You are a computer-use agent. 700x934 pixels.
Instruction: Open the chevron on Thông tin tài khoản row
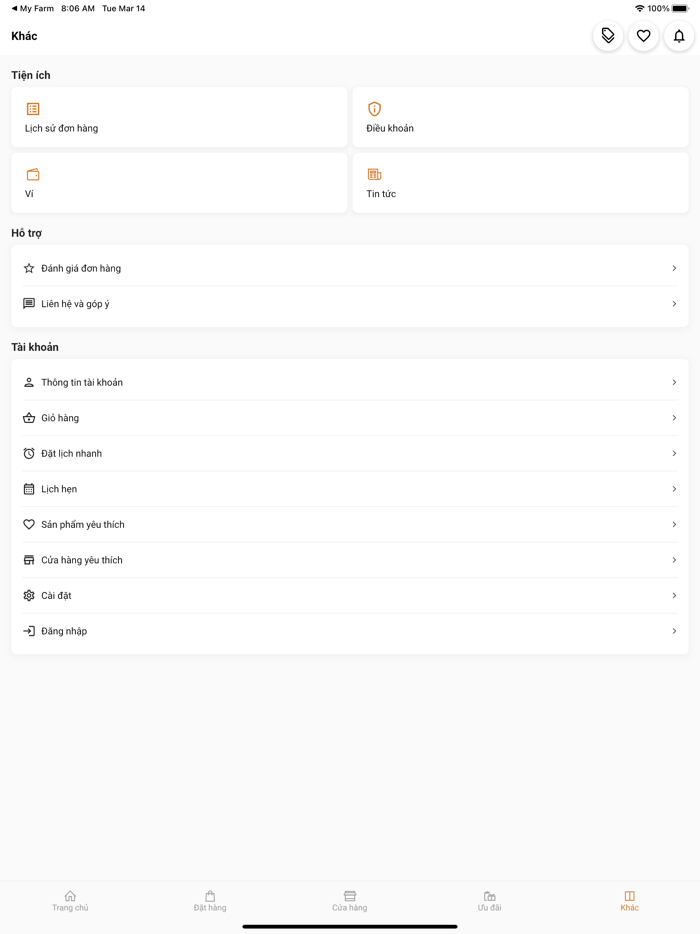point(673,382)
